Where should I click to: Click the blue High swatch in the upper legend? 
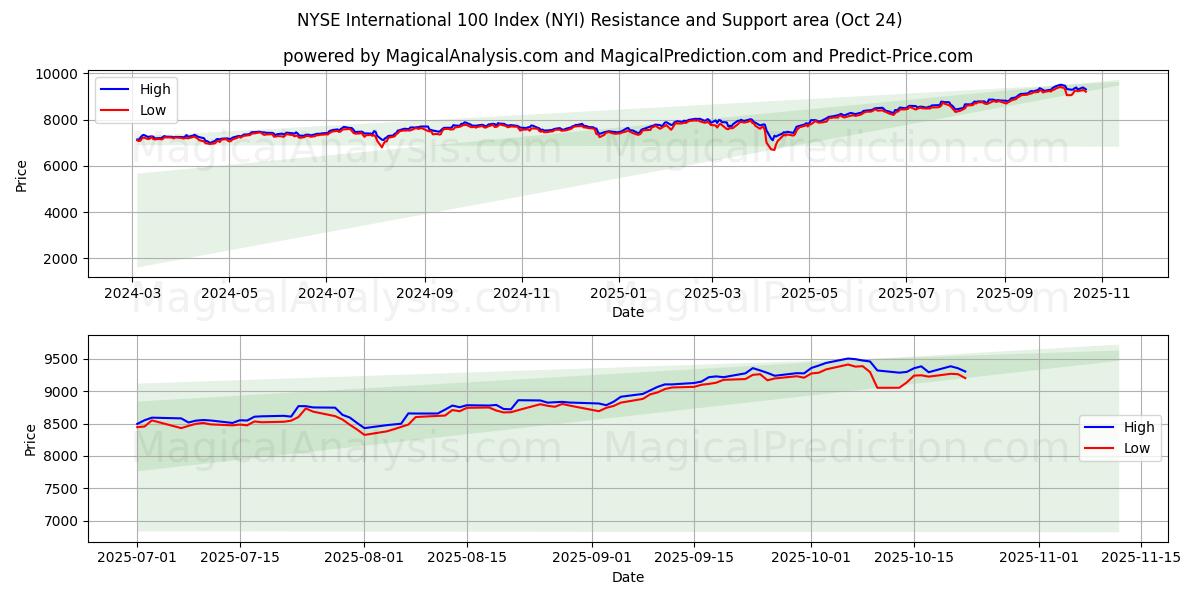(x=117, y=89)
